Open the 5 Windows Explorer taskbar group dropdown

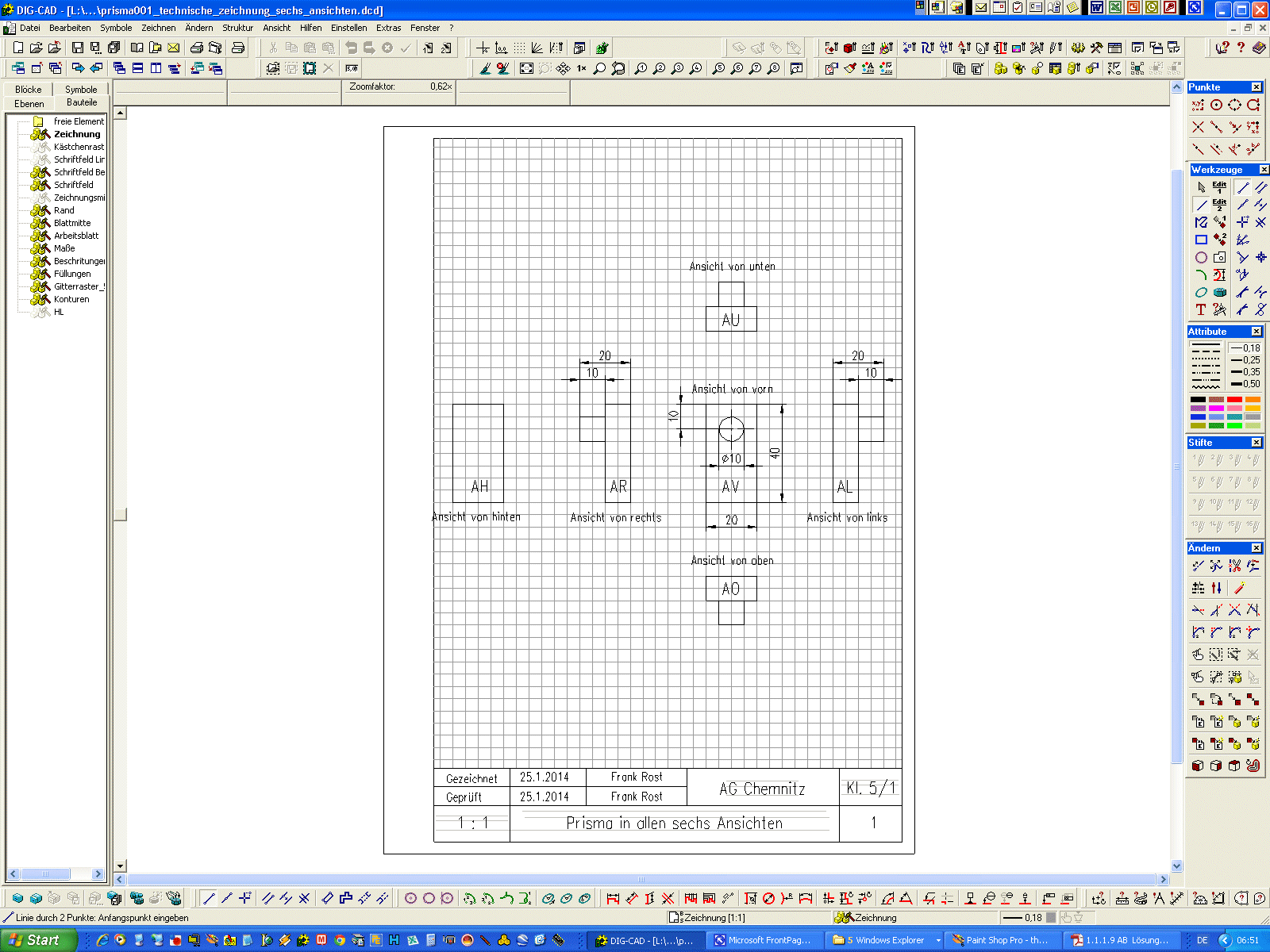(x=938, y=940)
